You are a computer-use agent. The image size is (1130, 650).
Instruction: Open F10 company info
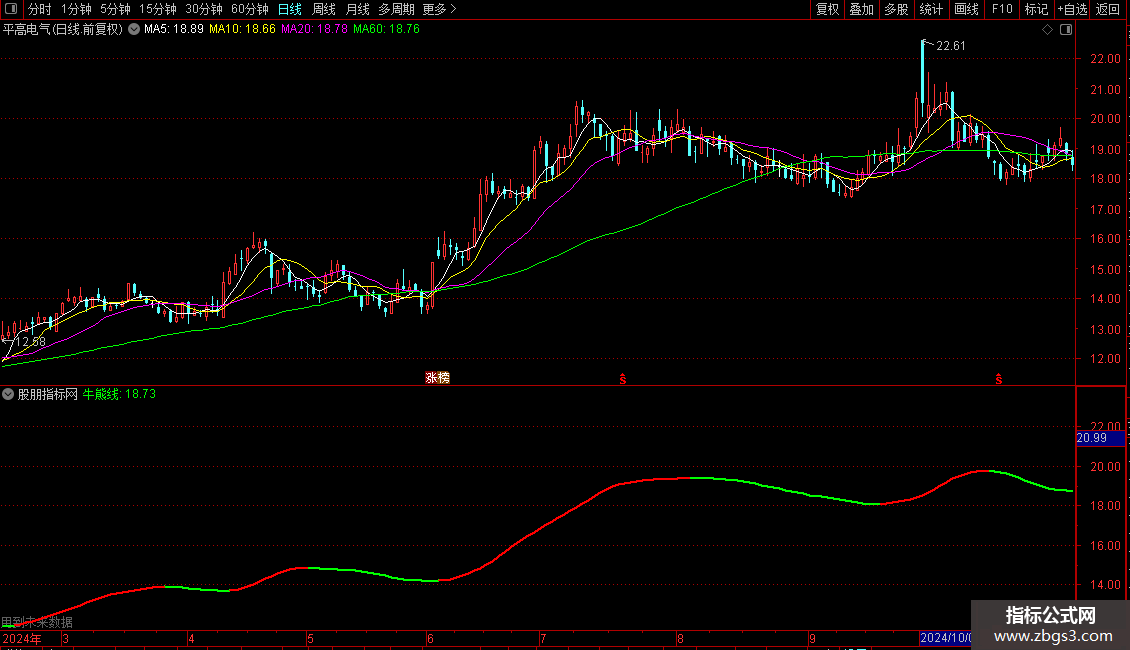pyautogui.click(x=1002, y=9)
